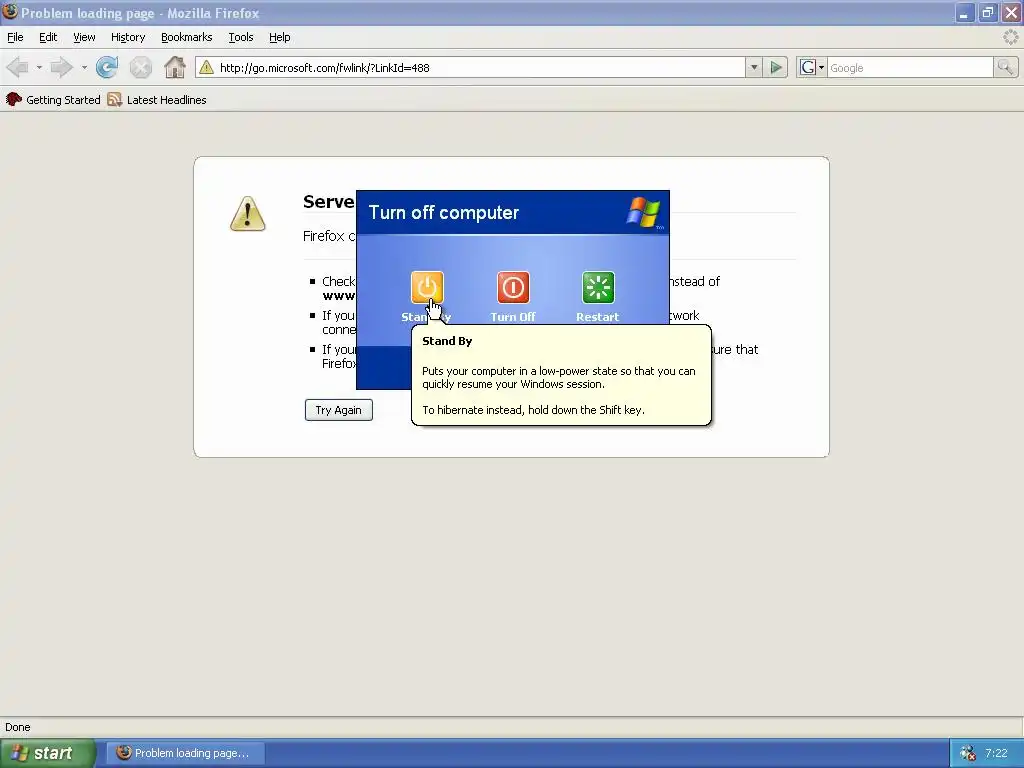The width and height of the screenshot is (1024, 768).
Task: Click the system tray network icon
Action: 967,753
